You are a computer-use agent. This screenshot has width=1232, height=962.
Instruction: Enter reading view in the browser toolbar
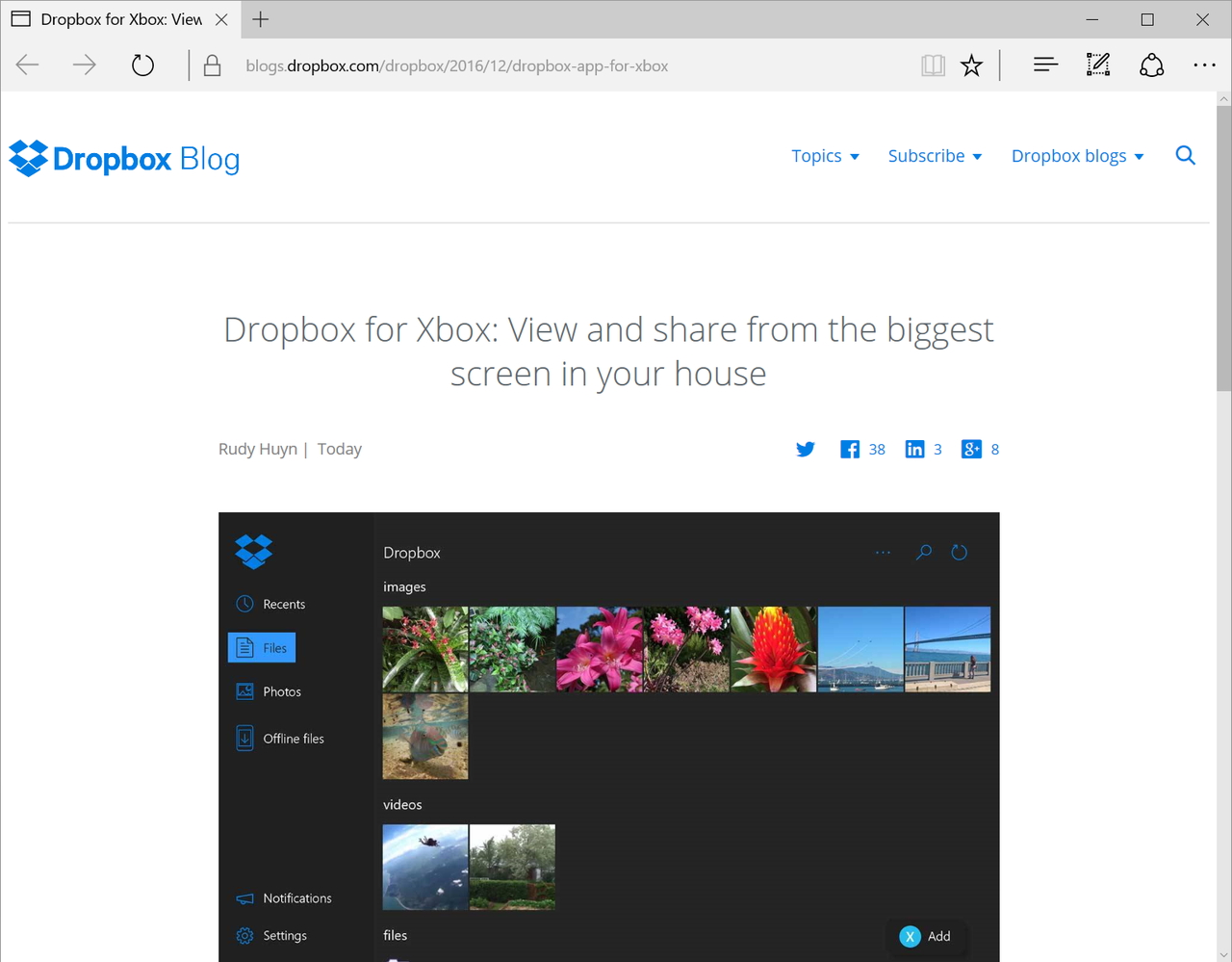click(932, 65)
